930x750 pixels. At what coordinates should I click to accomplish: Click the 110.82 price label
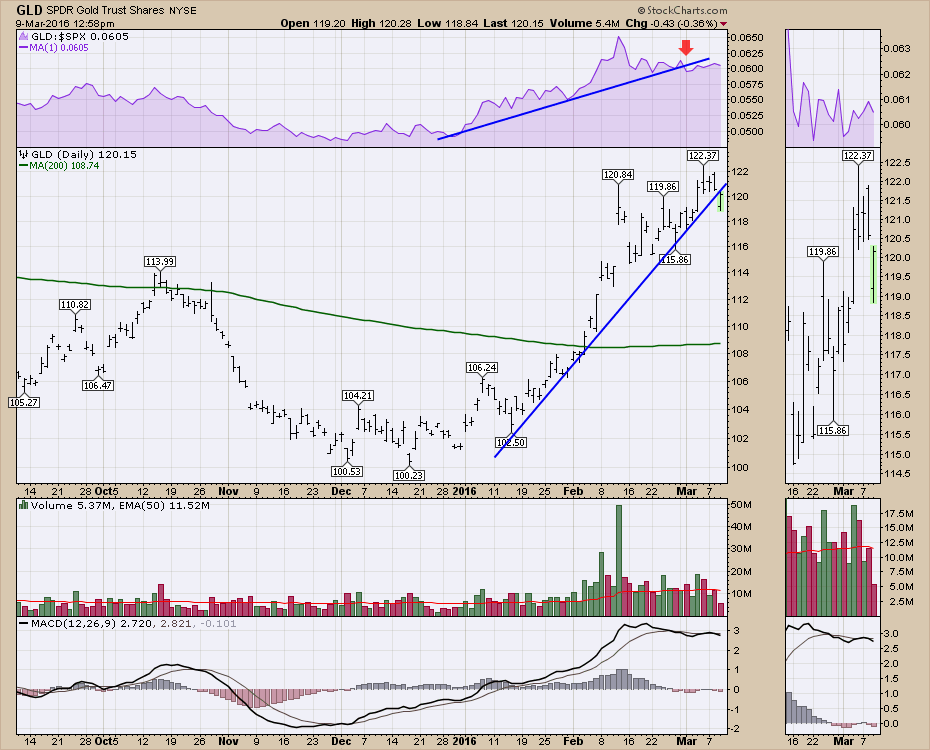tap(75, 305)
